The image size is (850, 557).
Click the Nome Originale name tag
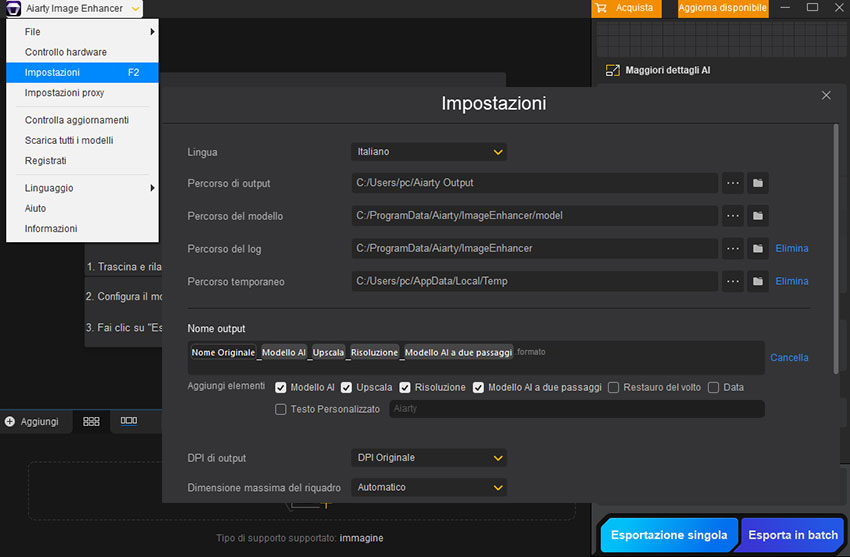click(x=223, y=352)
